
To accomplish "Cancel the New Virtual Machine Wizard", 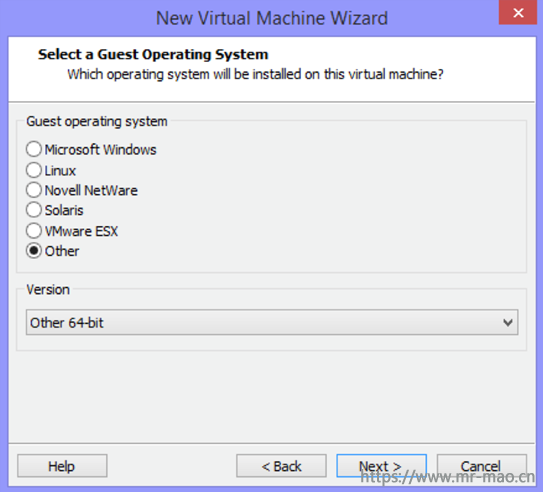I will (482, 466).
